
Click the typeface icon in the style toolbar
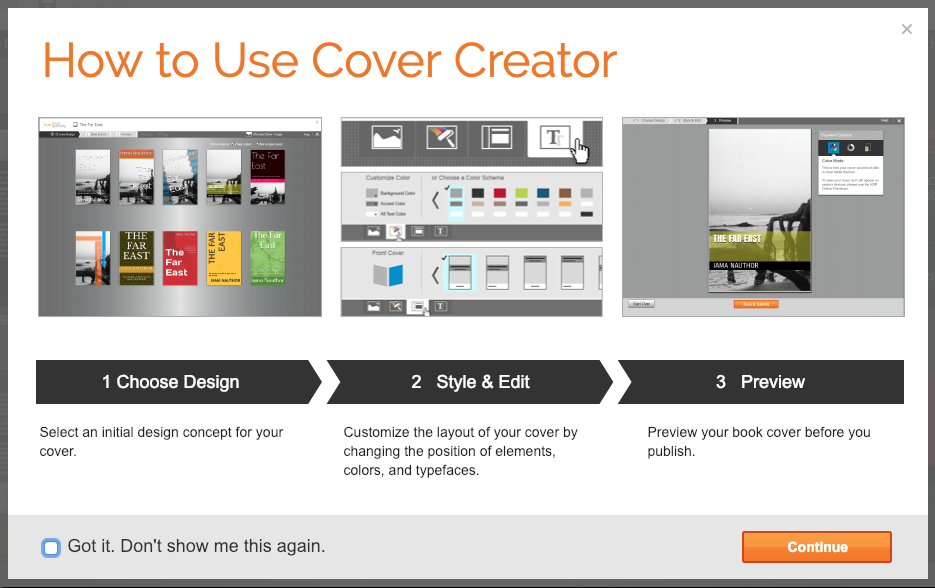point(553,138)
